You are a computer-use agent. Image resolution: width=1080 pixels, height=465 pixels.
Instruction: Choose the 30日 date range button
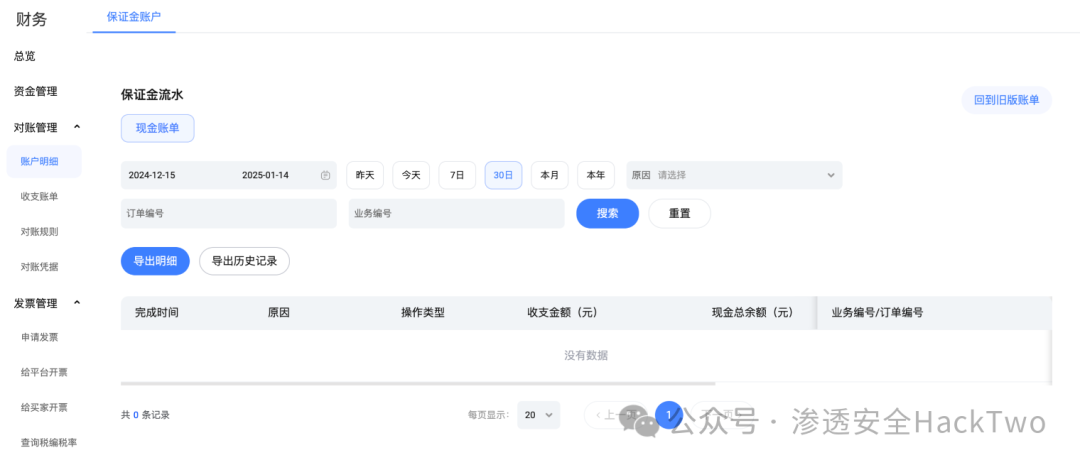(503, 175)
